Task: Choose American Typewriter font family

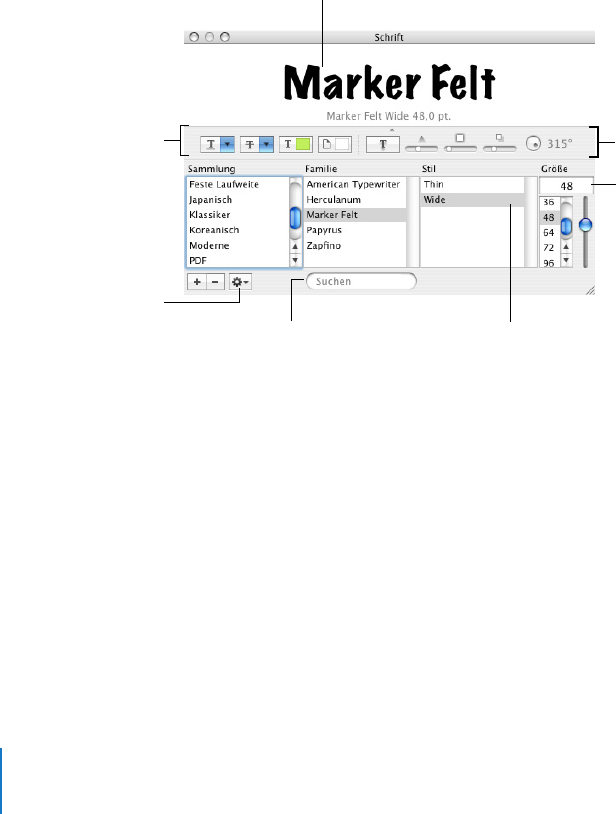Action: click(x=355, y=184)
